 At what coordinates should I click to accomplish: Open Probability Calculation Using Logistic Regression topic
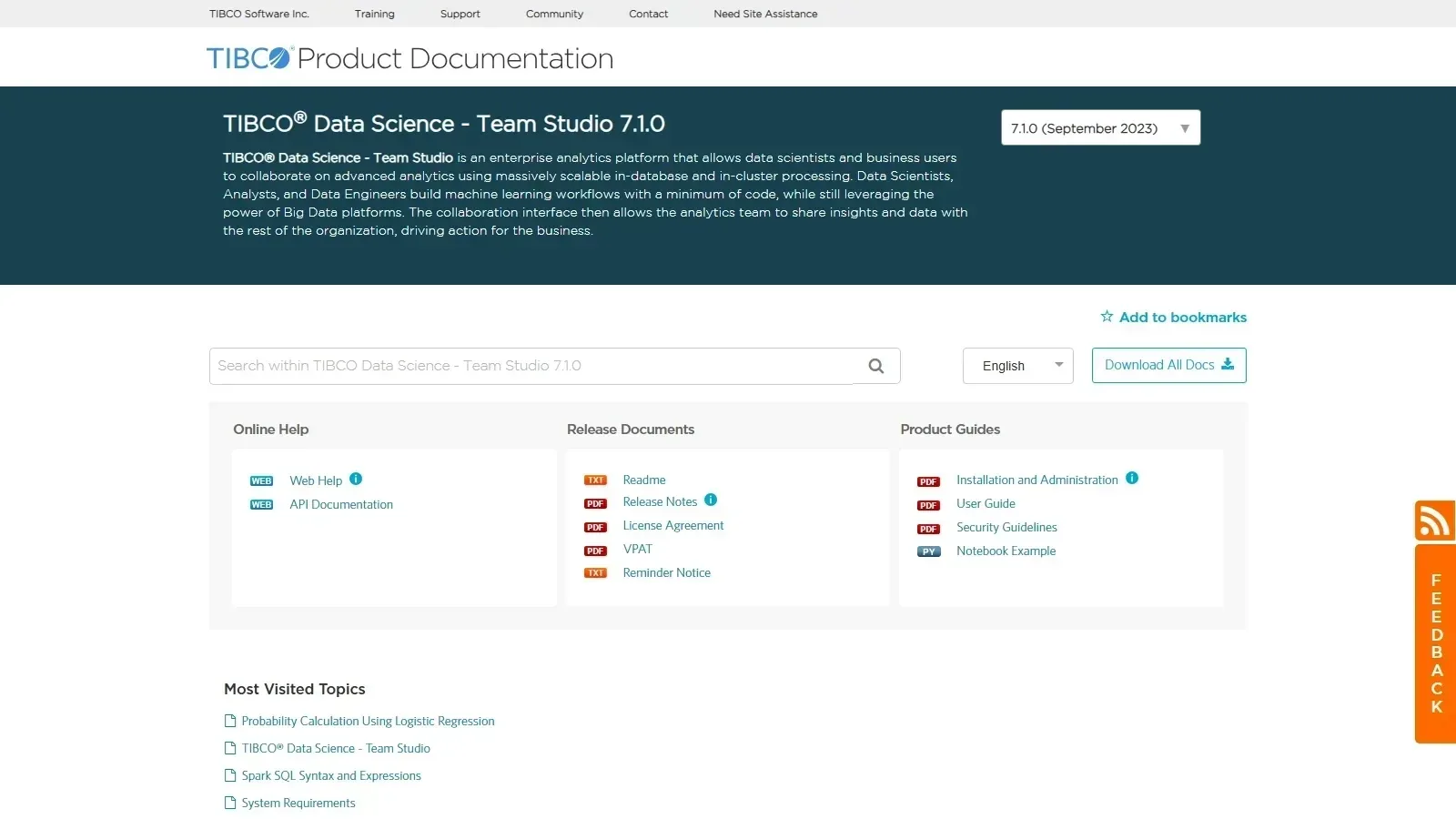click(368, 721)
